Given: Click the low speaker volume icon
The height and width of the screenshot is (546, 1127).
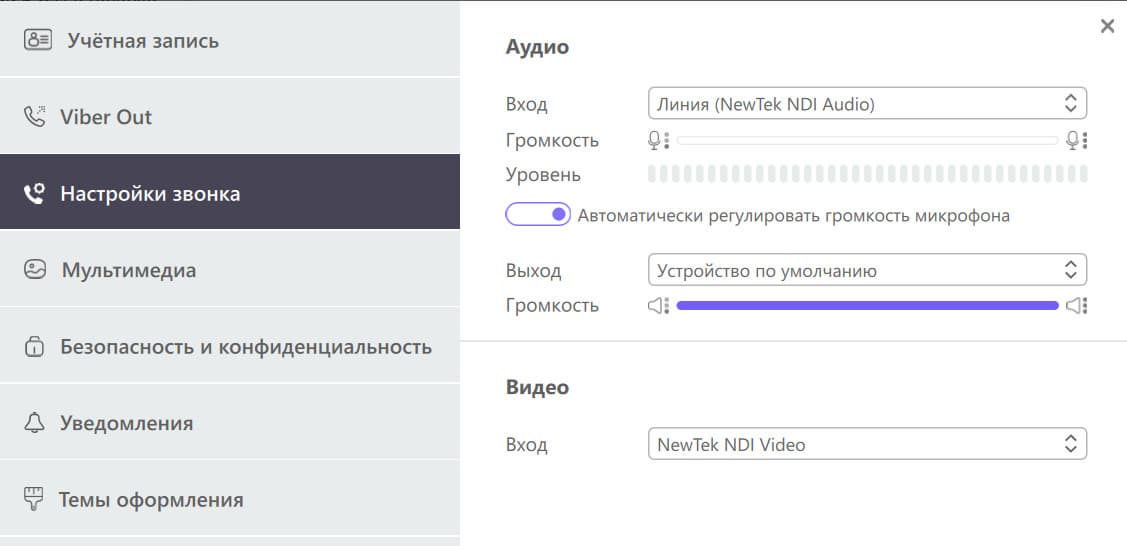Looking at the screenshot, I should pos(658,306).
